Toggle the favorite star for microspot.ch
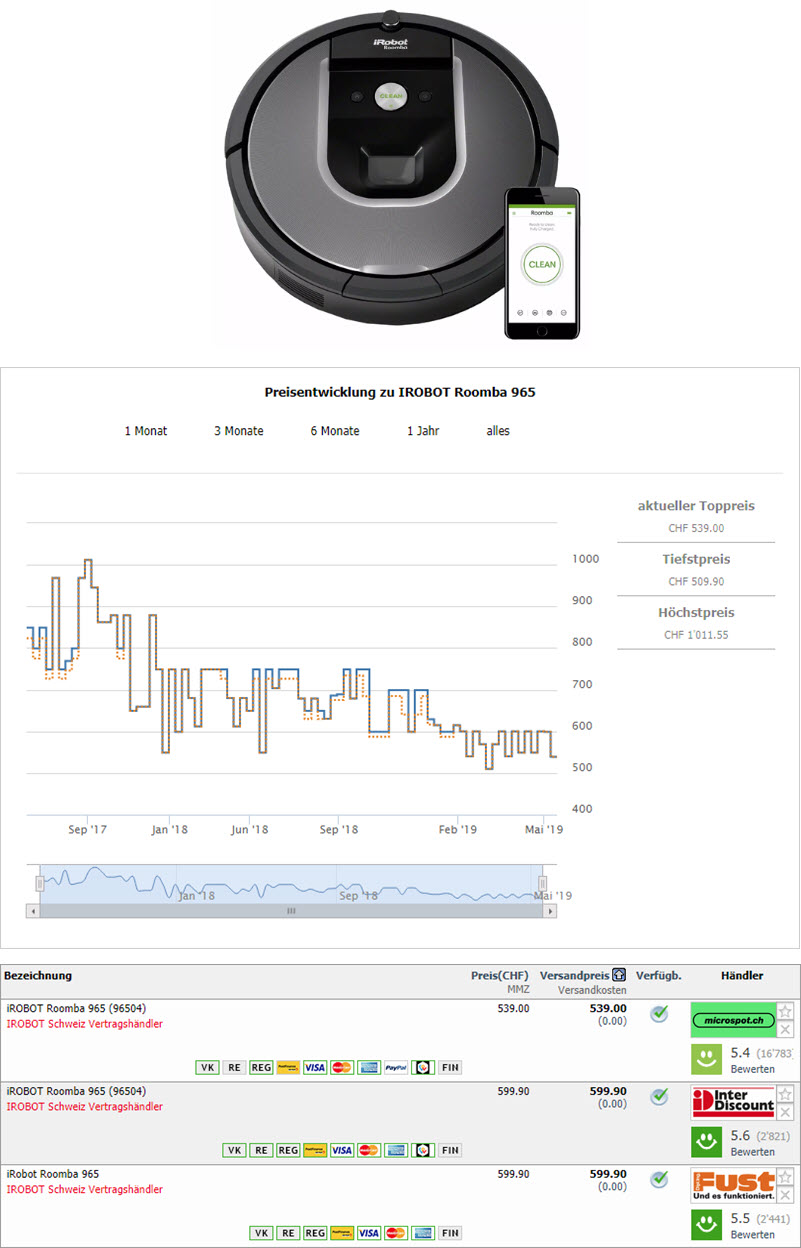 (785, 1011)
